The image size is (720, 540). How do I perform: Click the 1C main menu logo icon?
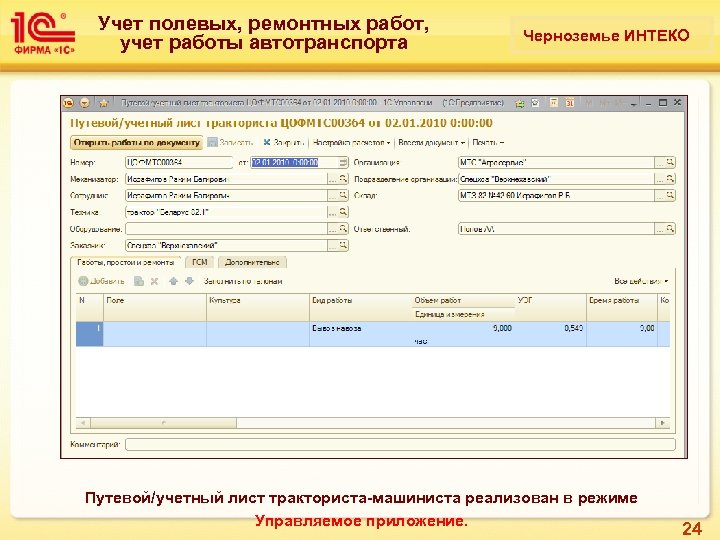[68, 103]
